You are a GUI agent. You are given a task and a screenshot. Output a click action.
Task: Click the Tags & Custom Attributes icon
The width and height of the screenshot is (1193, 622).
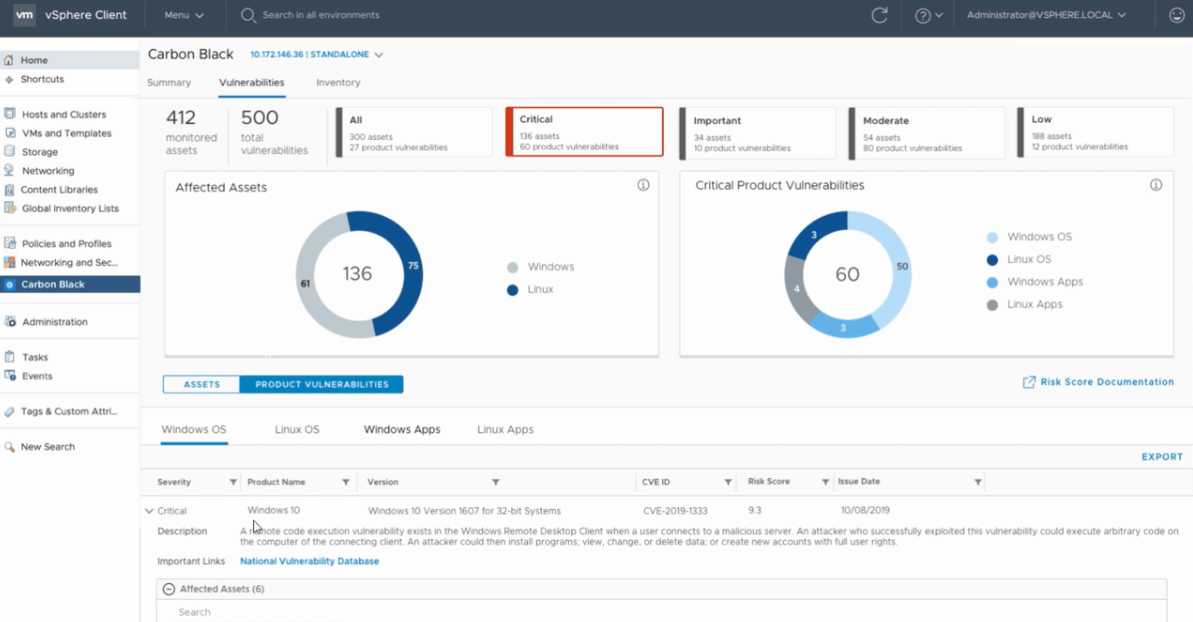click(x=9, y=411)
